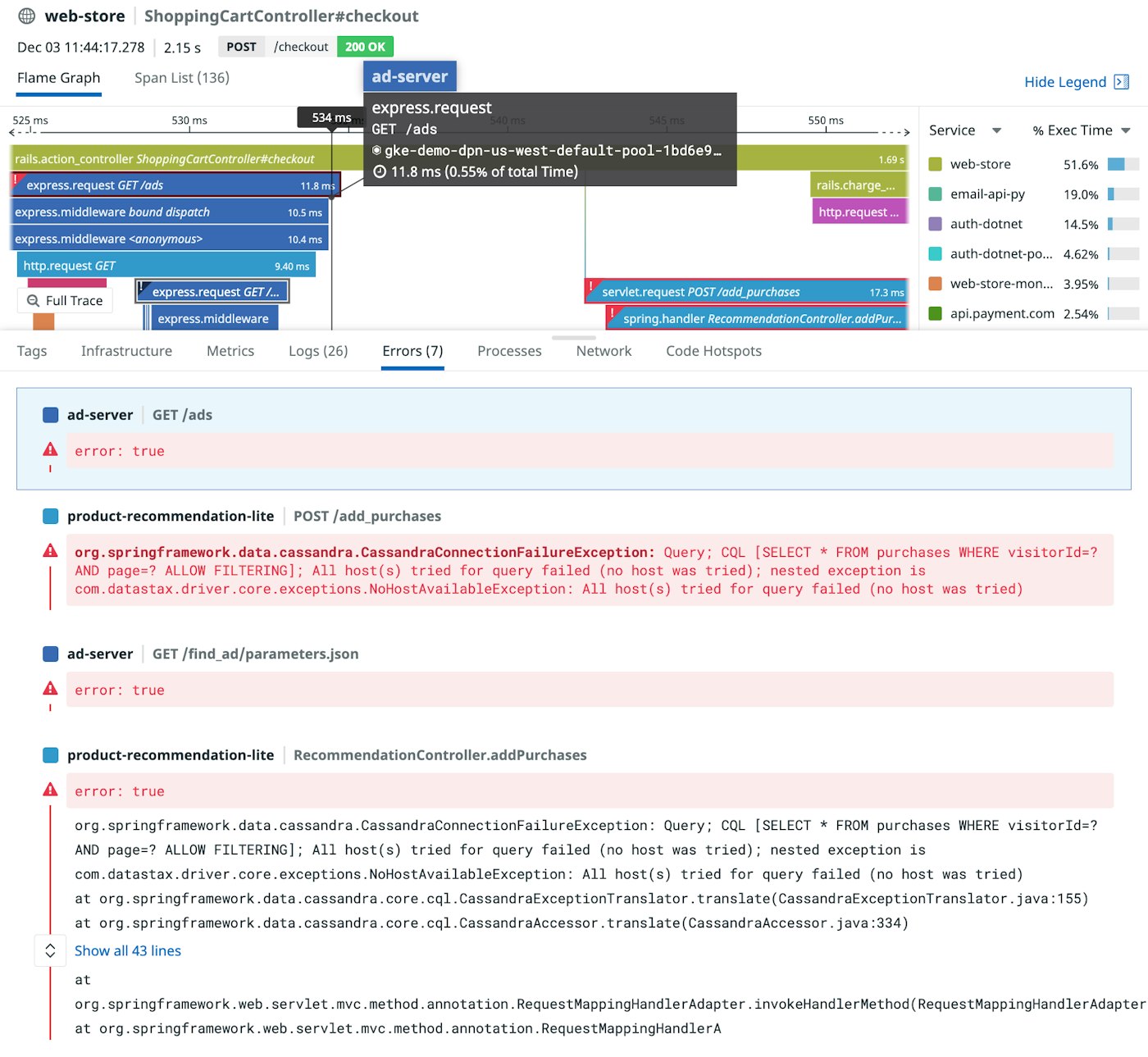Click Show all 43 lines link

[128, 950]
